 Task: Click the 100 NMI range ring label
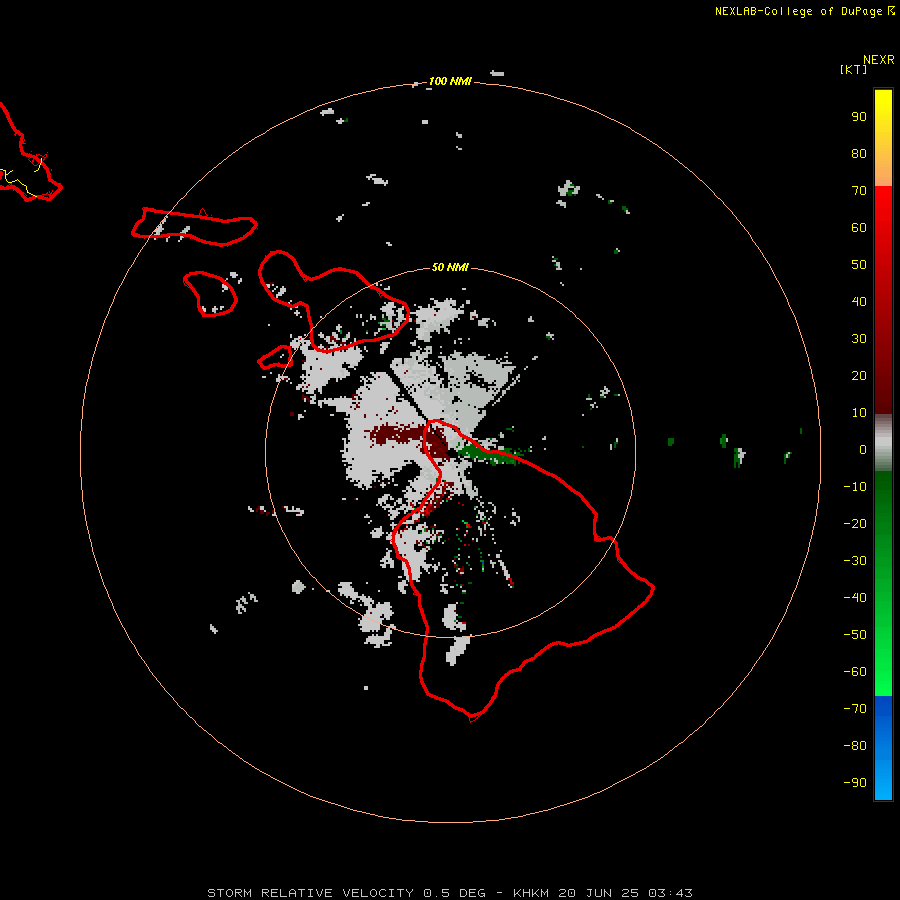(x=450, y=81)
